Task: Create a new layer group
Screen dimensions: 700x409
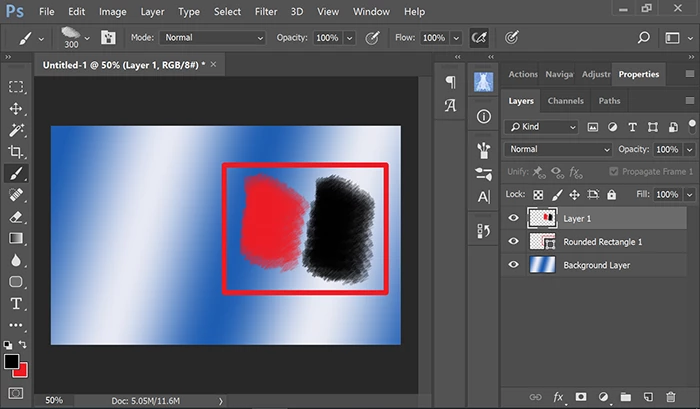Action: click(x=625, y=397)
